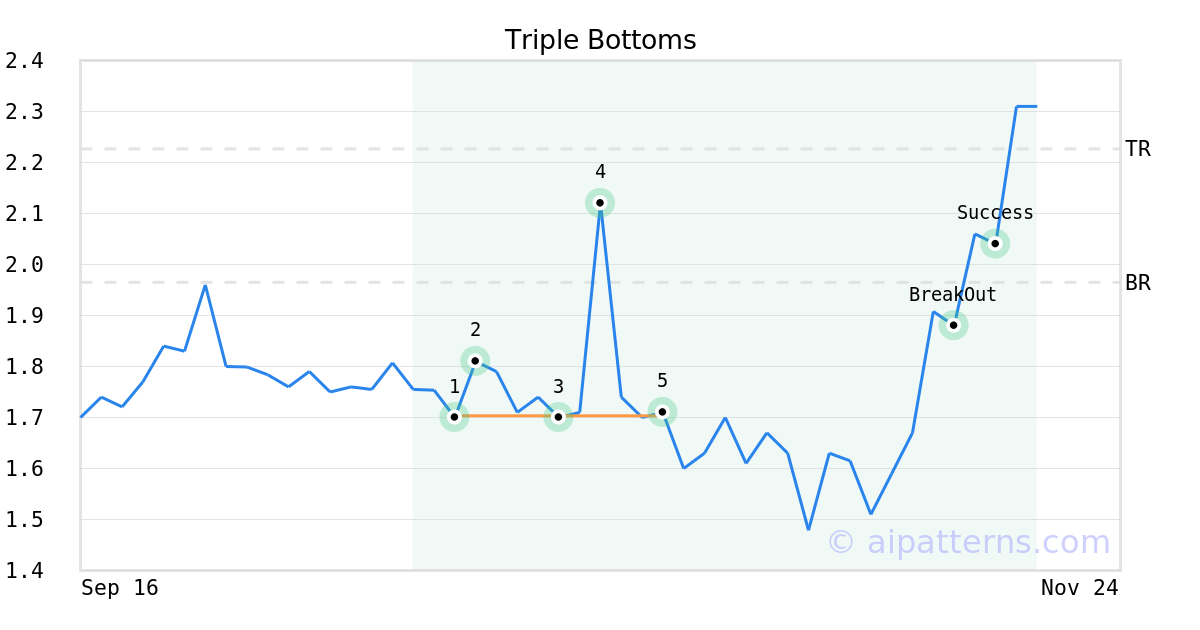Click the 1.4 y-axis label
This screenshot has height=630, width=1200.
tap(24, 571)
